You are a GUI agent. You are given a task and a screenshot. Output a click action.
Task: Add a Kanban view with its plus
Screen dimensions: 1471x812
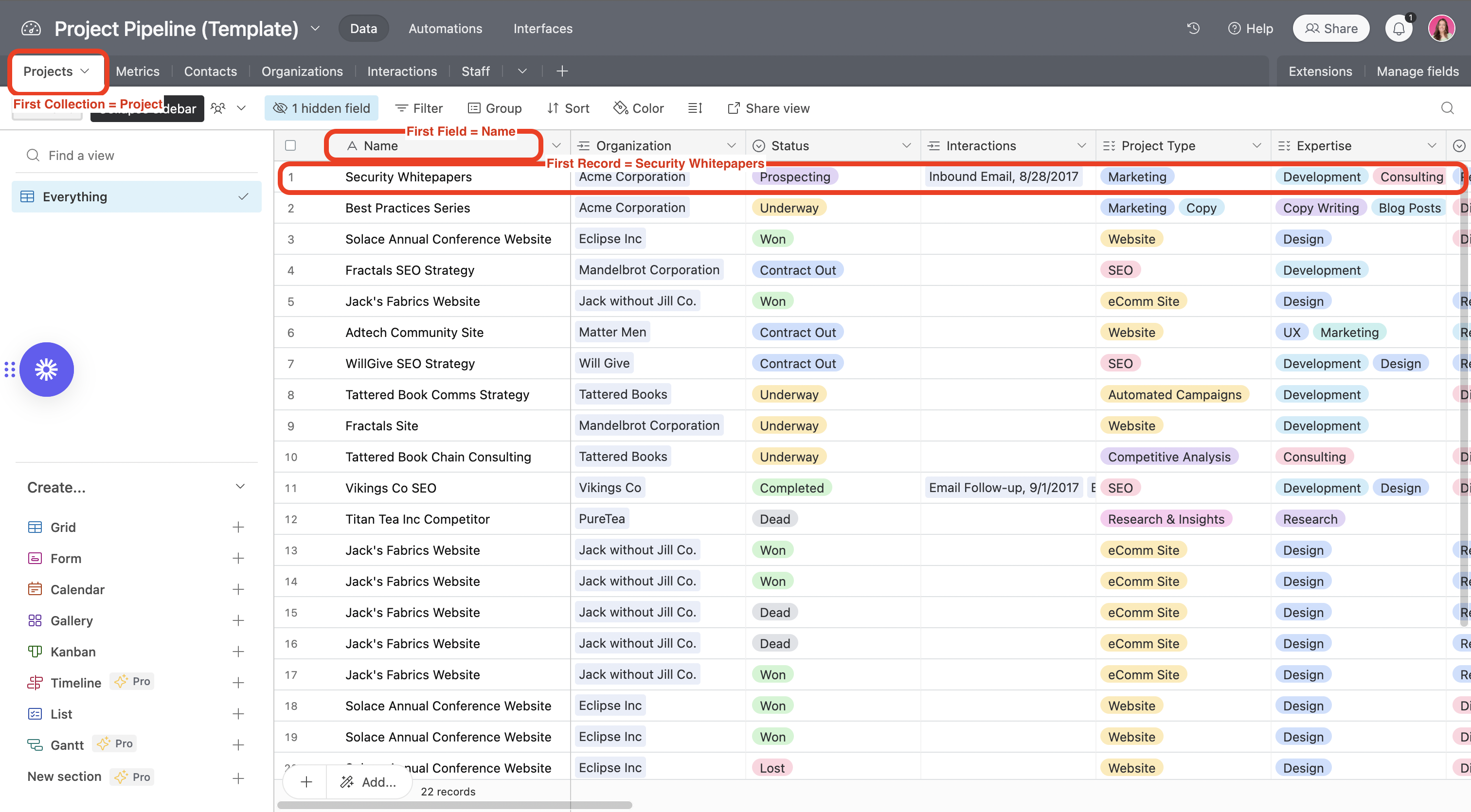click(x=238, y=652)
